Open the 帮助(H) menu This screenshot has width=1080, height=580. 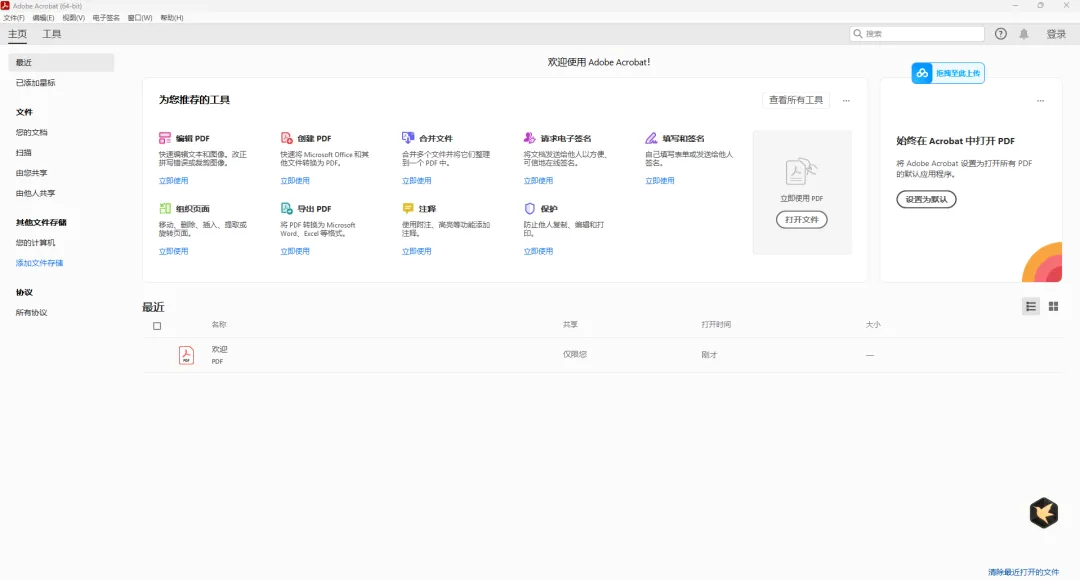coord(172,18)
